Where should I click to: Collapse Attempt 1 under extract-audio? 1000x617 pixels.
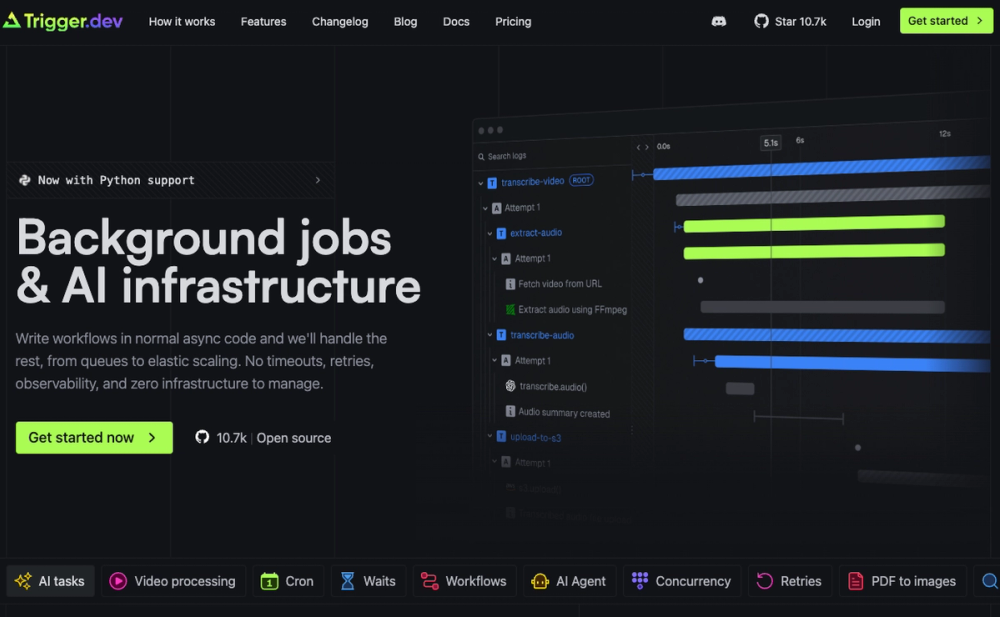point(494,258)
